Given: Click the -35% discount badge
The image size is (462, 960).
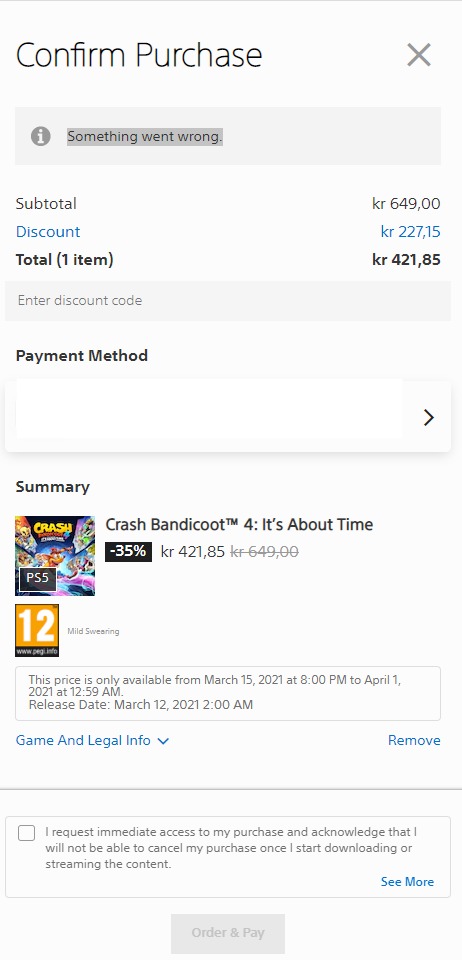Looking at the screenshot, I should point(129,552).
